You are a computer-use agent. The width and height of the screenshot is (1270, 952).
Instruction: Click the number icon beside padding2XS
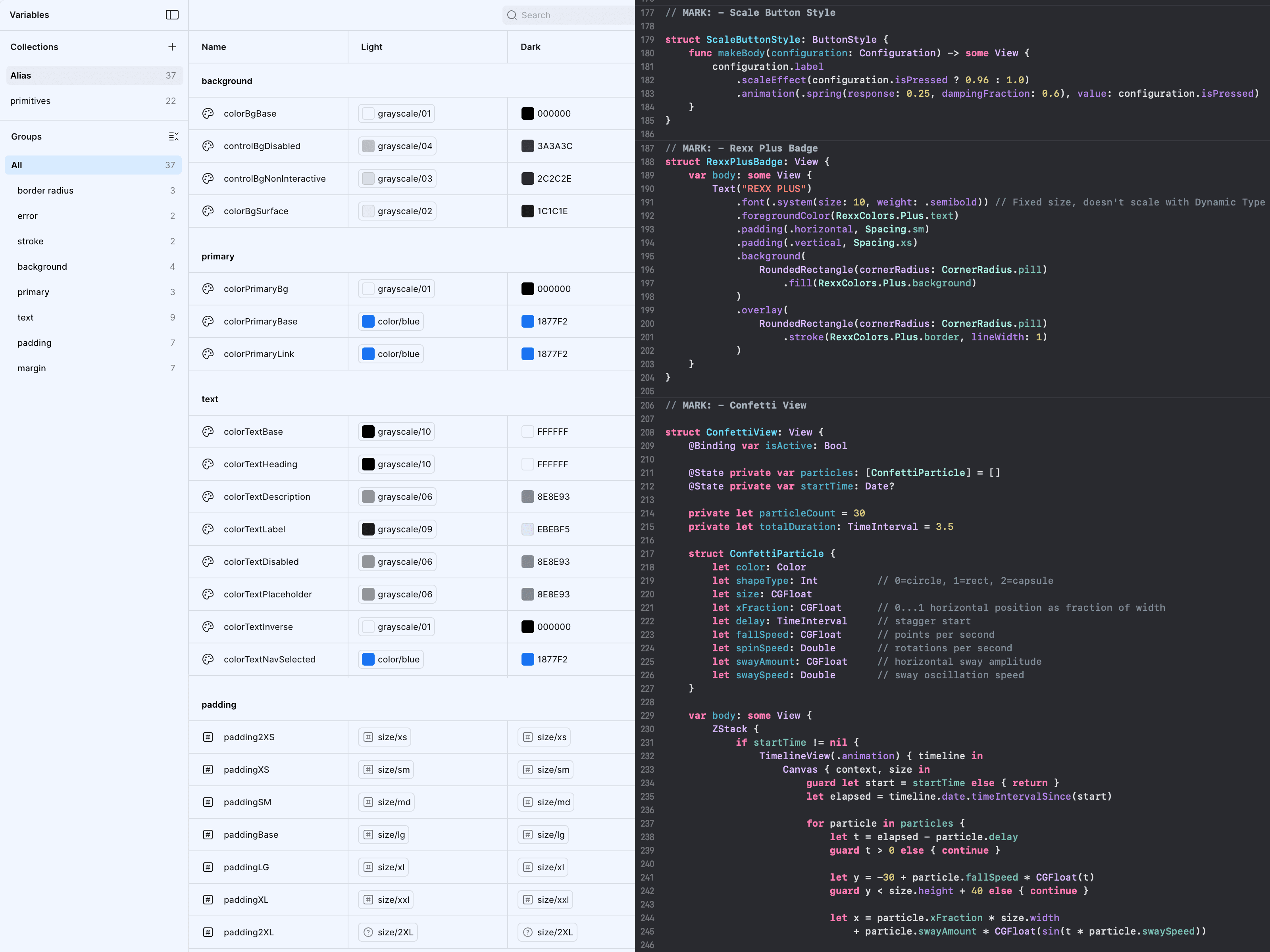(208, 737)
